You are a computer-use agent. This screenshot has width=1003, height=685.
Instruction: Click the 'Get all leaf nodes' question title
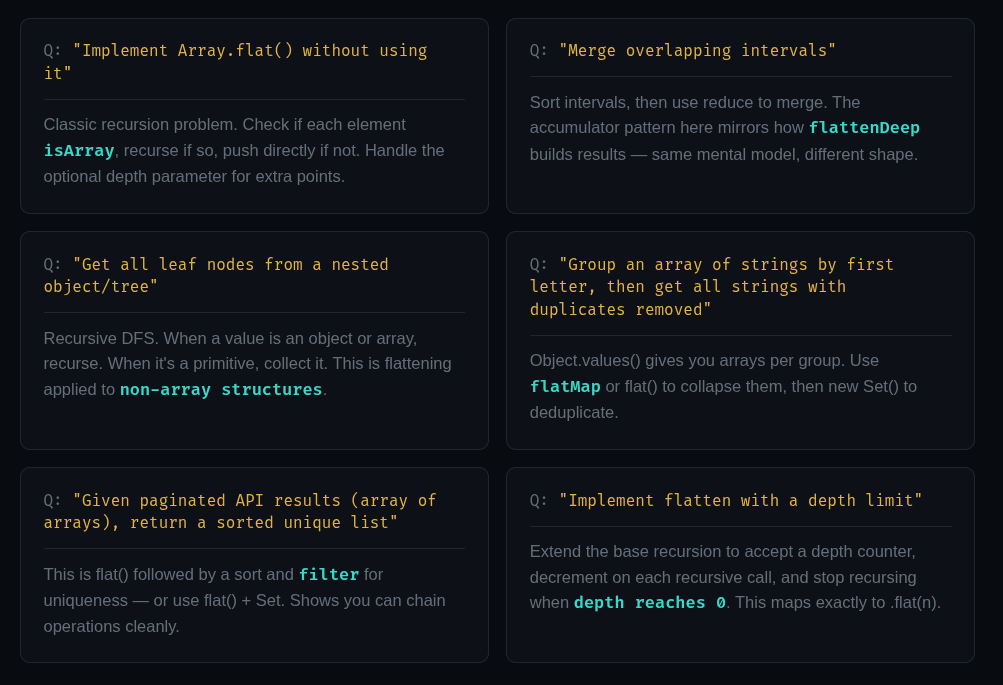216,275
